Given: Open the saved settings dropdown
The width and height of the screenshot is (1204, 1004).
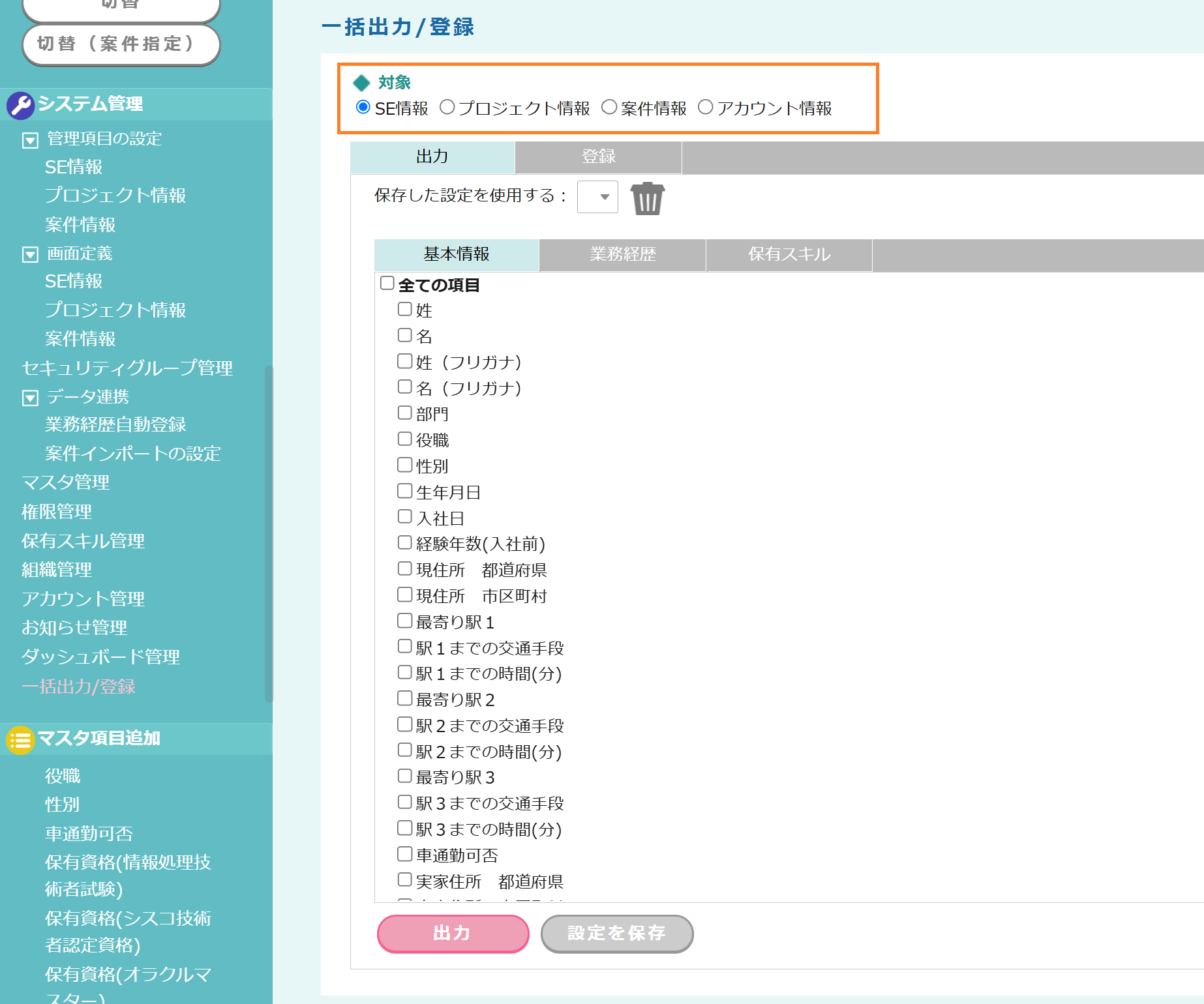Looking at the screenshot, I should coord(597,197).
